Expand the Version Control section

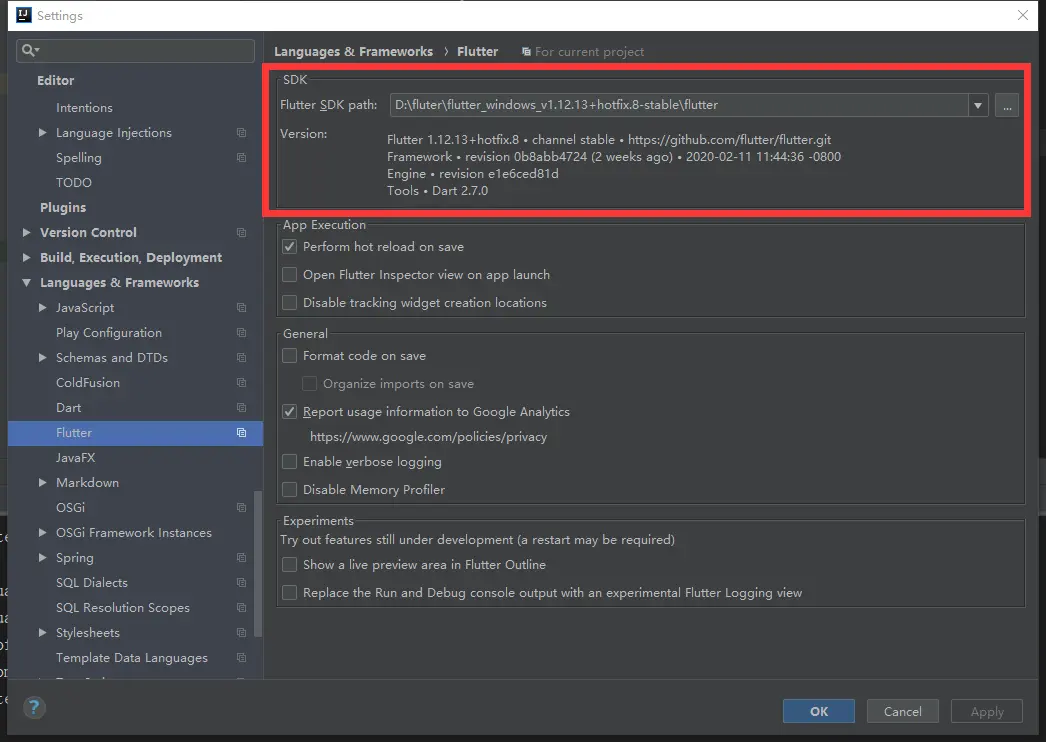[27, 232]
